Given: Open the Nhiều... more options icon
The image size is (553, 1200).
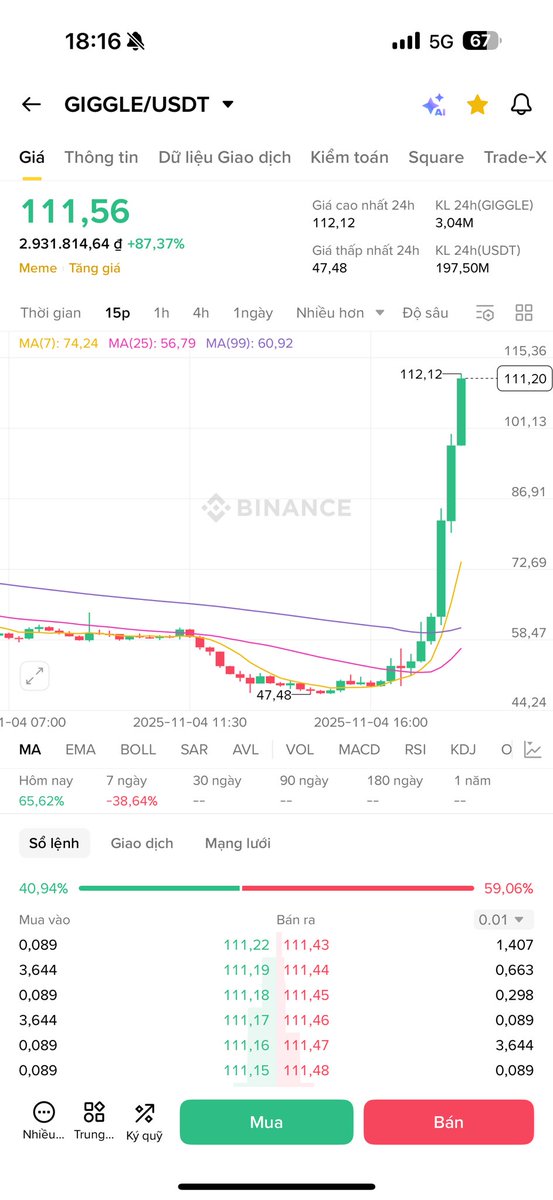Looking at the screenshot, I should click(43, 1121).
